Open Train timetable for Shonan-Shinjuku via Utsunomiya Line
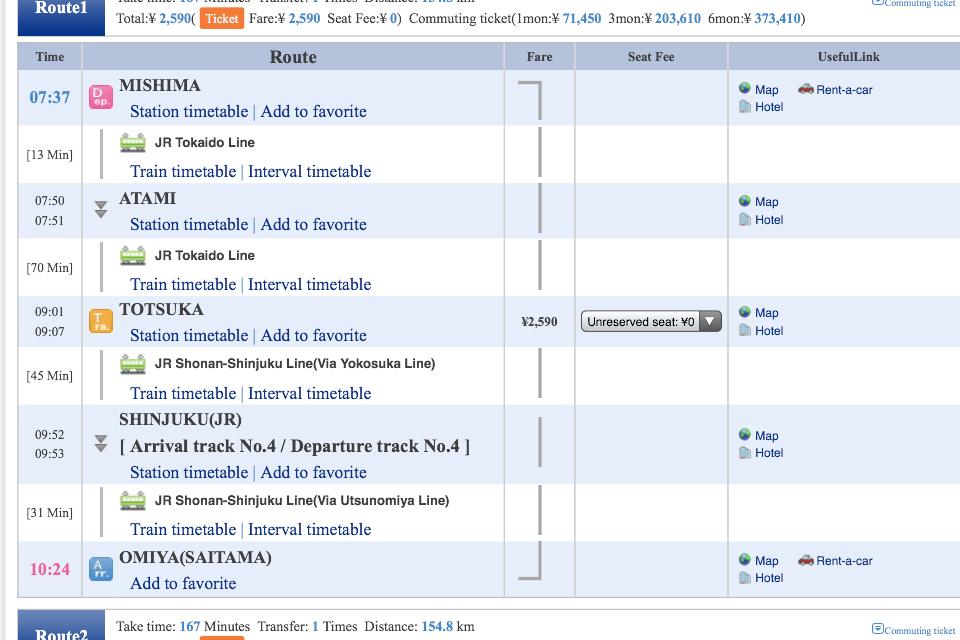 click(182, 529)
